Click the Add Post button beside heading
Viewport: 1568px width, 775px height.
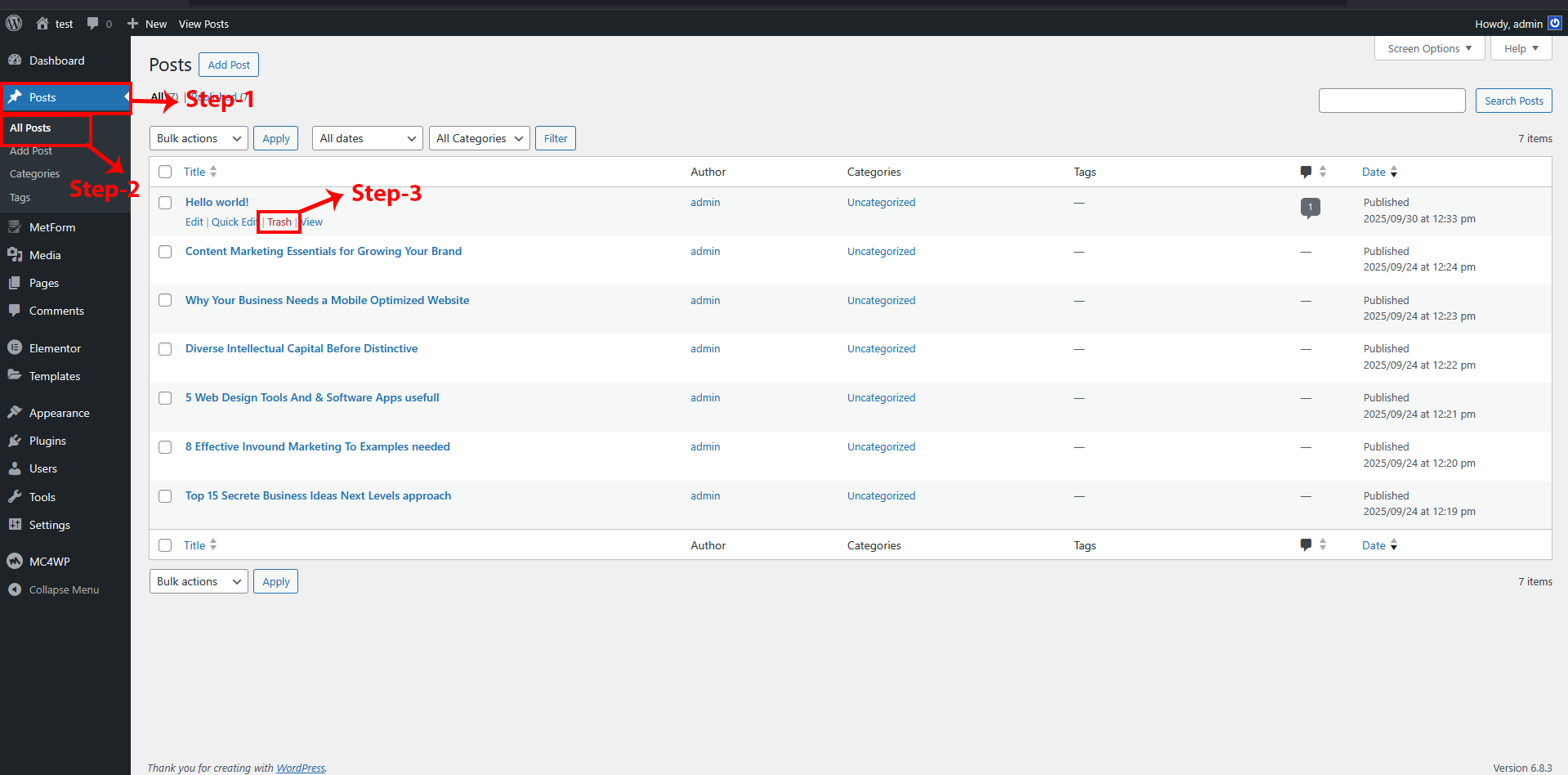point(229,65)
